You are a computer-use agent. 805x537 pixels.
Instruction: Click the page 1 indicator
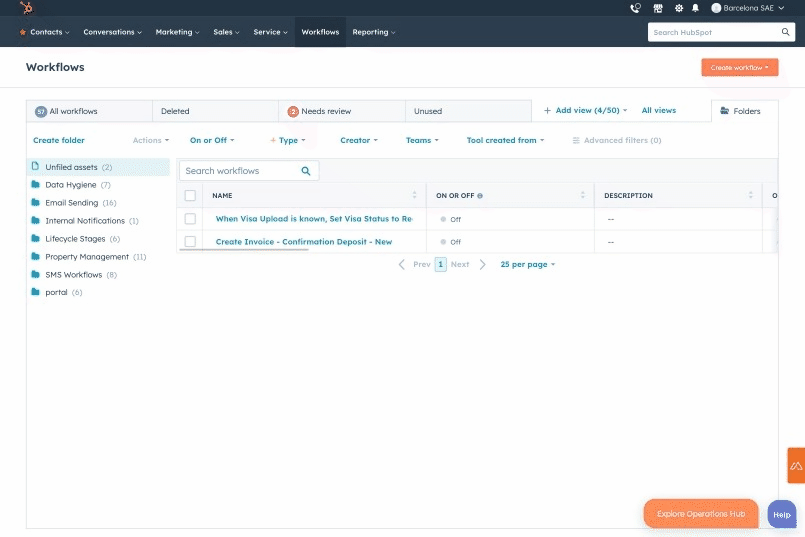[440, 264]
